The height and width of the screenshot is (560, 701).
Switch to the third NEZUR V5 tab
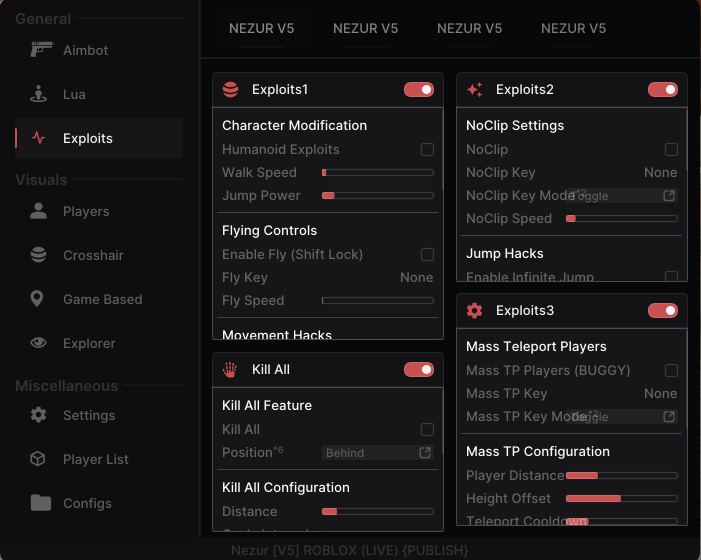469,29
